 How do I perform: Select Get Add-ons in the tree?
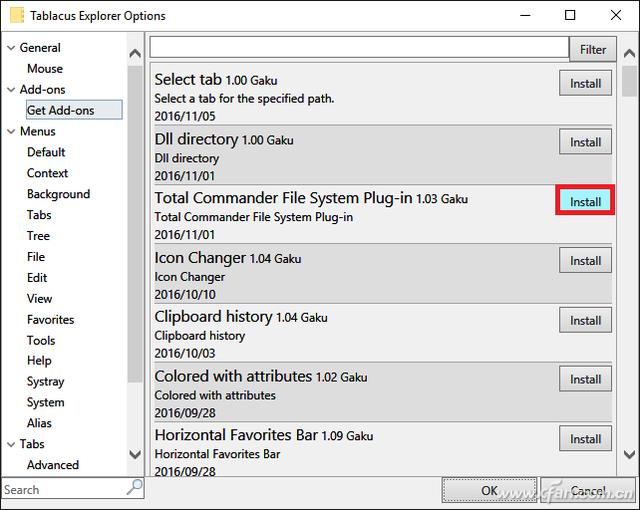[74, 110]
